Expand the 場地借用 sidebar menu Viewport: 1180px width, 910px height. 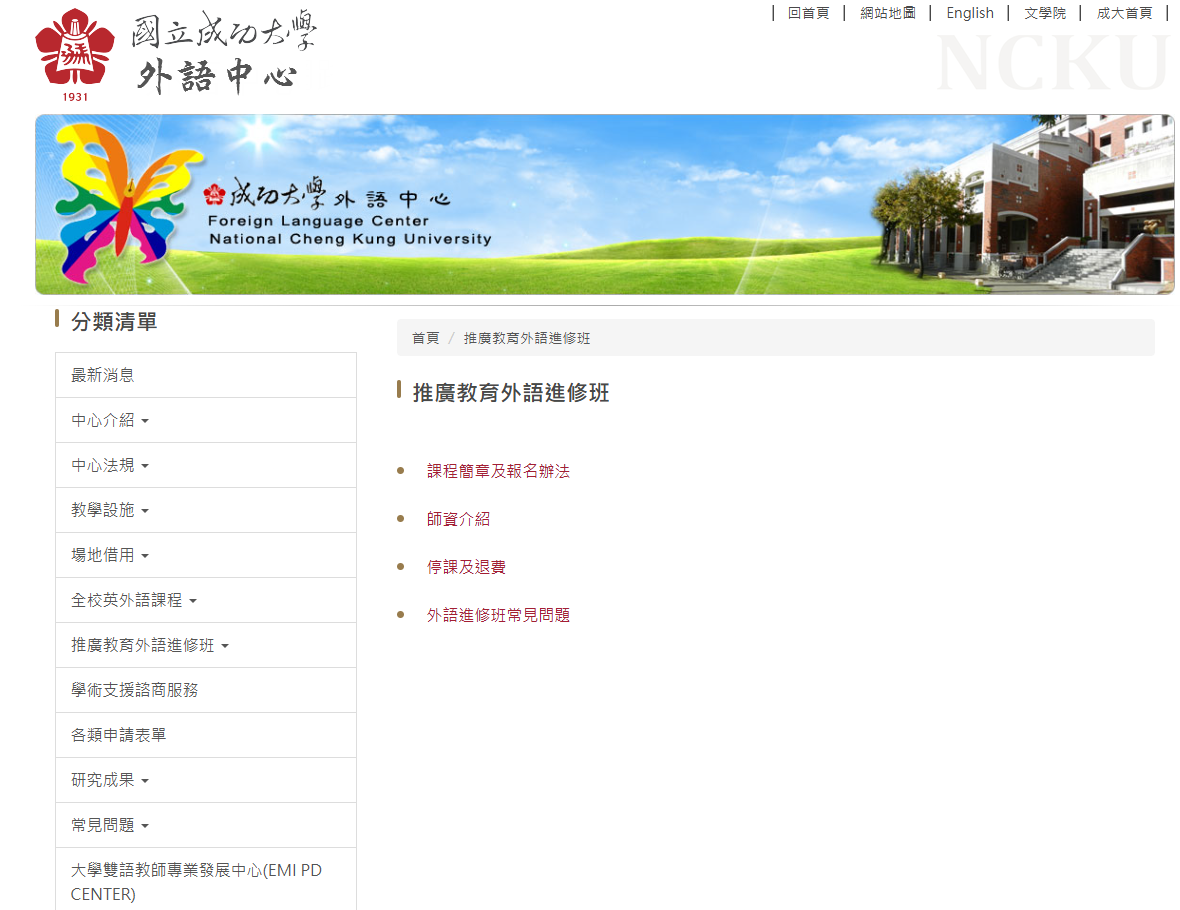110,555
